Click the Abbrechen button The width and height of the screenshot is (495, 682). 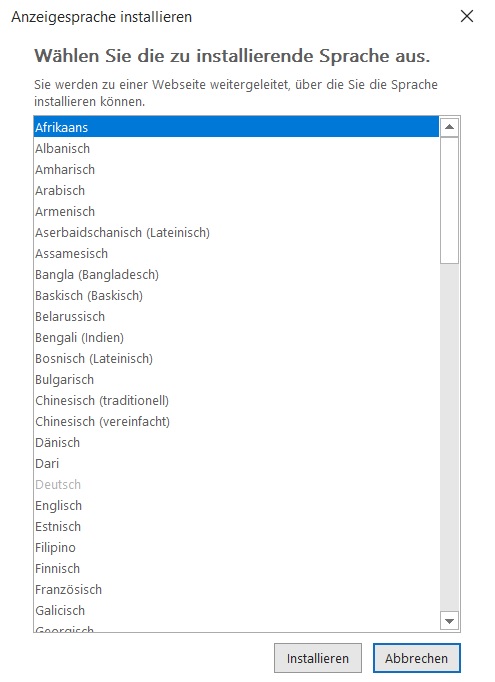416,658
